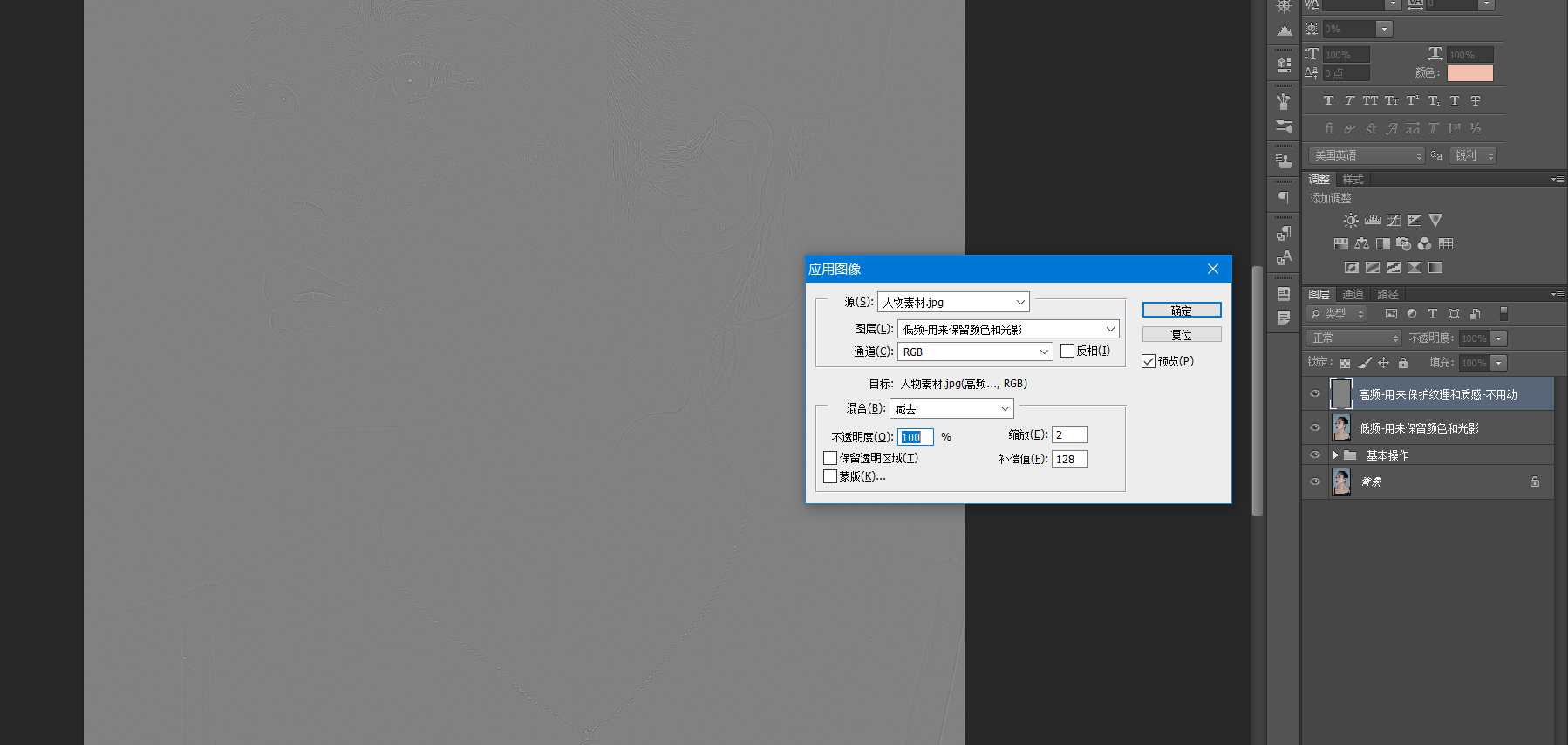The image size is (1568, 745).
Task: Open the 源 (Source) dropdown showing 人物素材.jpg
Action: tap(953, 302)
